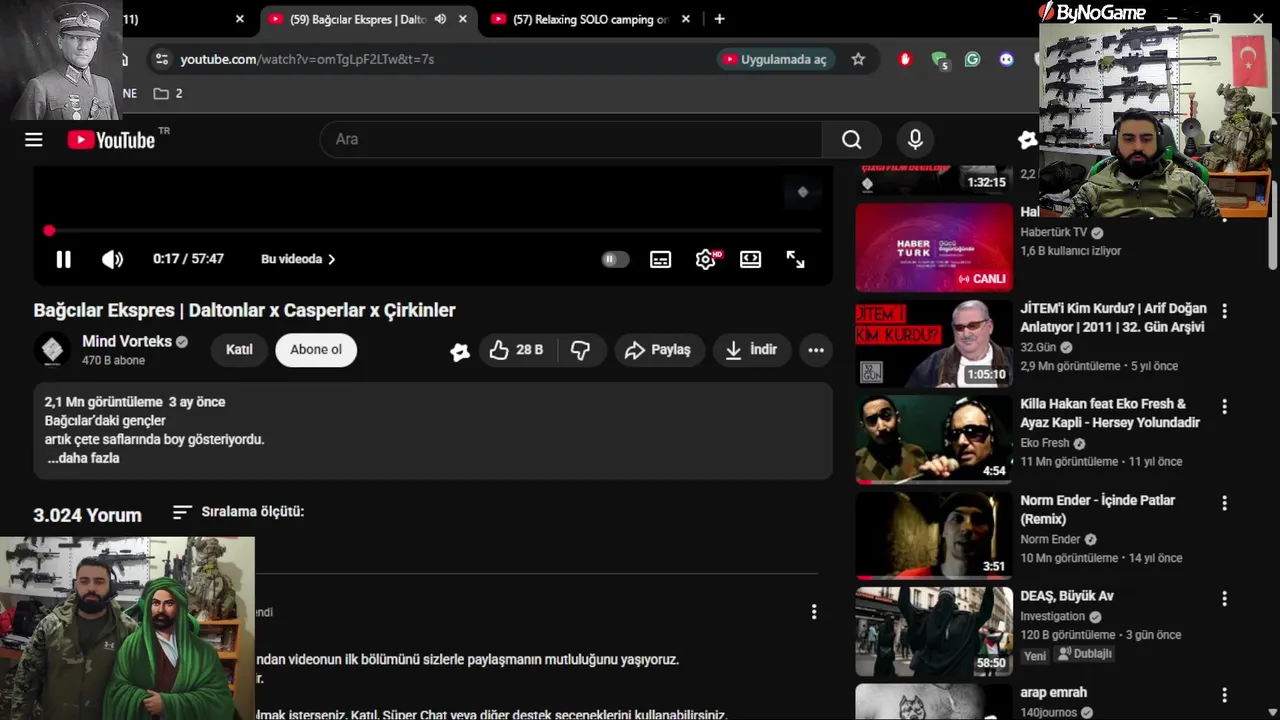Image resolution: width=1280 pixels, height=720 pixels.
Task: Bookmark this page with star icon
Action: (858, 59)
